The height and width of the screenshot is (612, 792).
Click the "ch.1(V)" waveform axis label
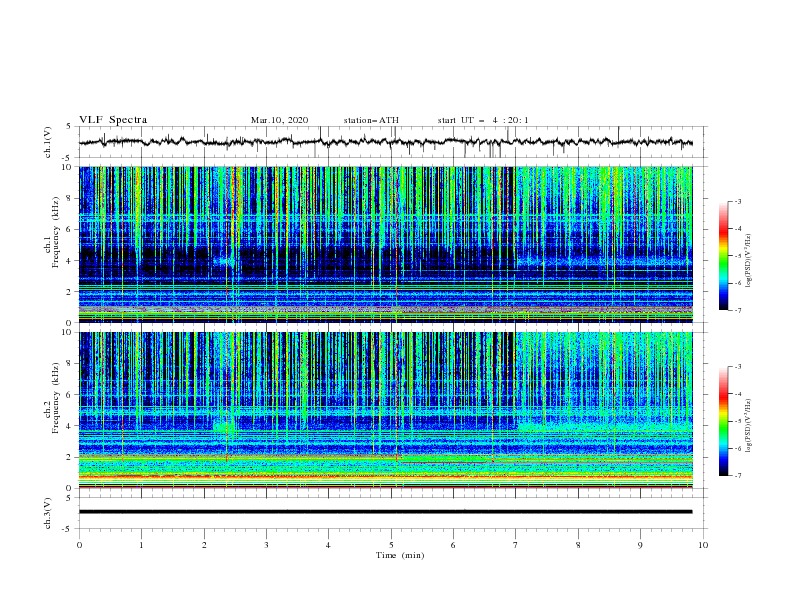48,142
